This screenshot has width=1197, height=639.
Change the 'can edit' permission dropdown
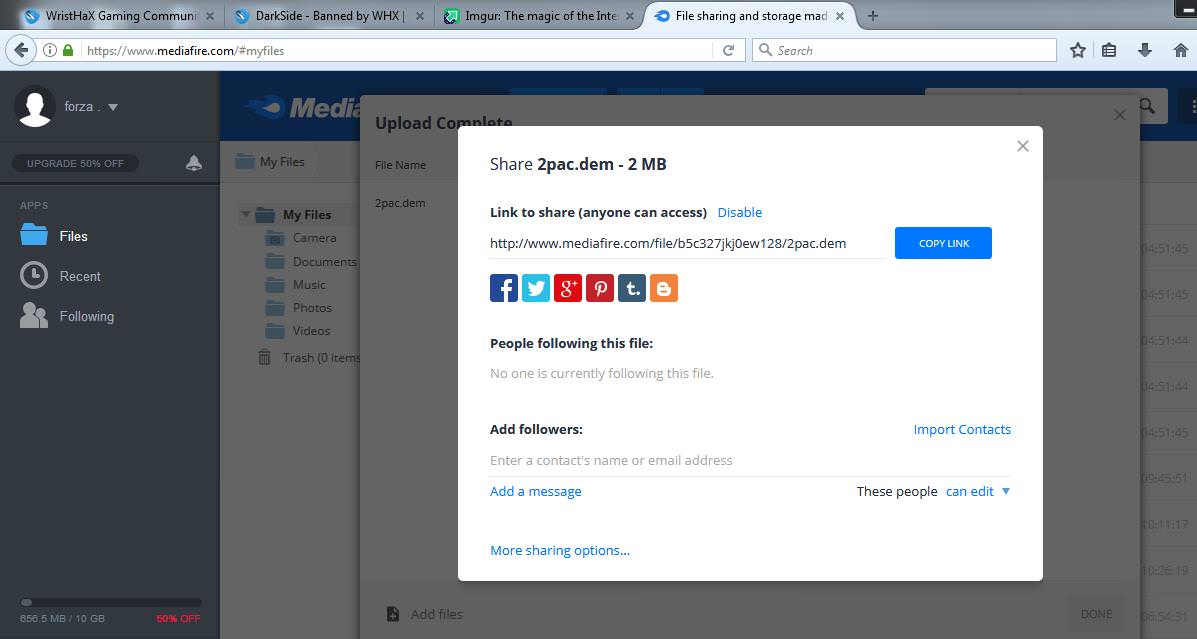pos(978,491)
